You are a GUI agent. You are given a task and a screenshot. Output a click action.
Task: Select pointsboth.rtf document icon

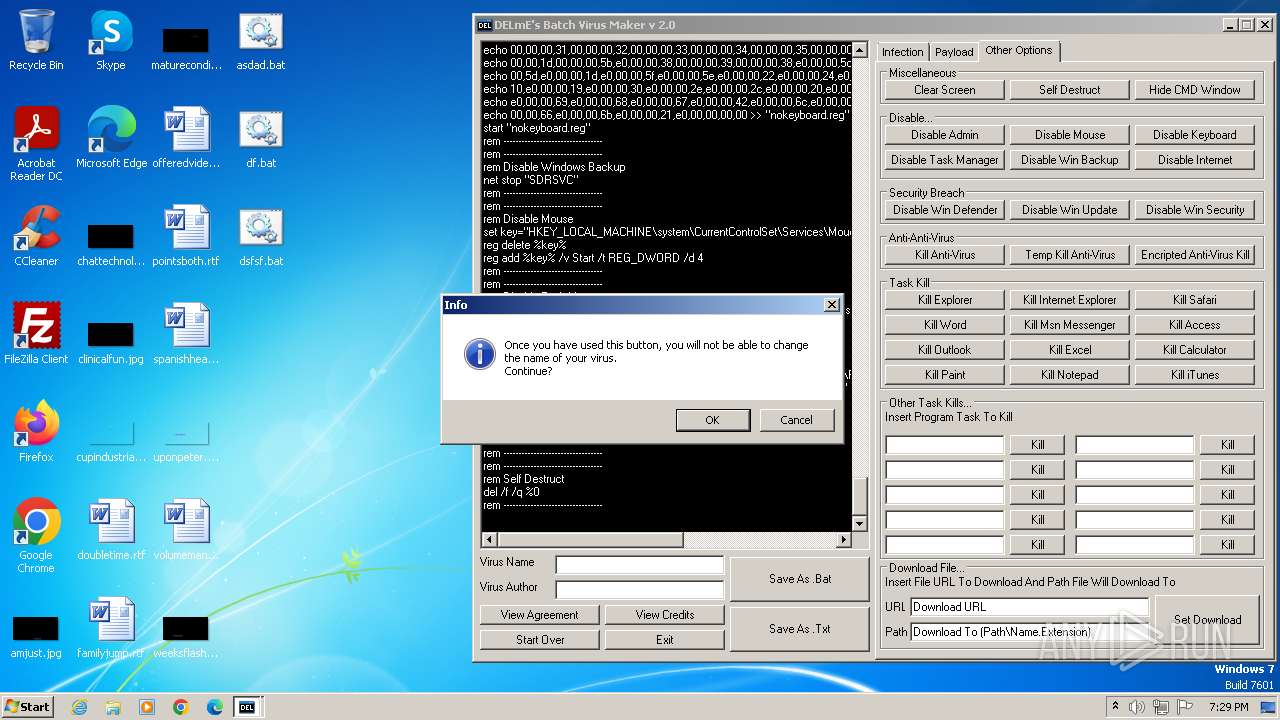click(x=186, y=236)
